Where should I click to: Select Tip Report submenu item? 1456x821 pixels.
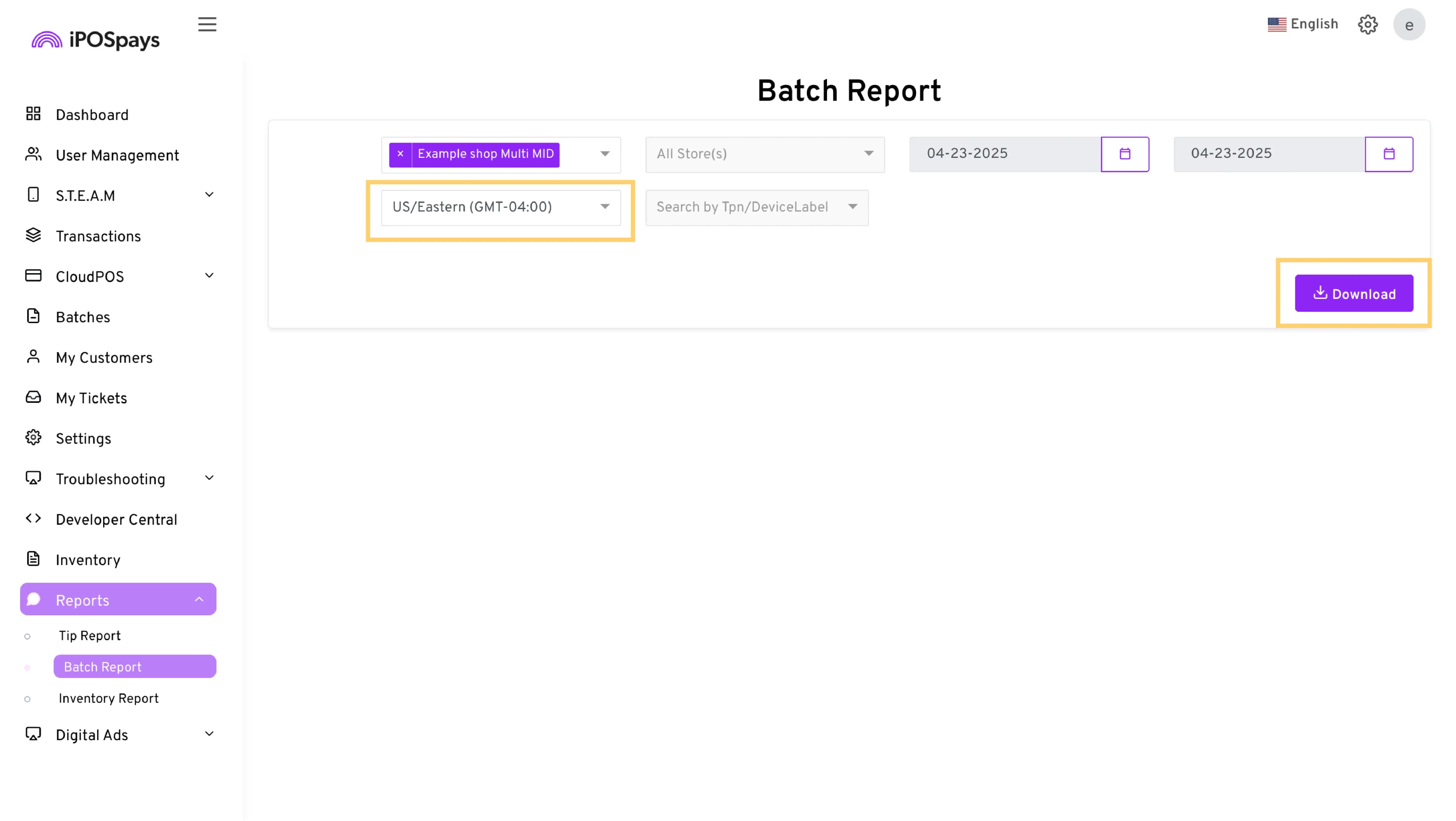(x=90, y=635)
